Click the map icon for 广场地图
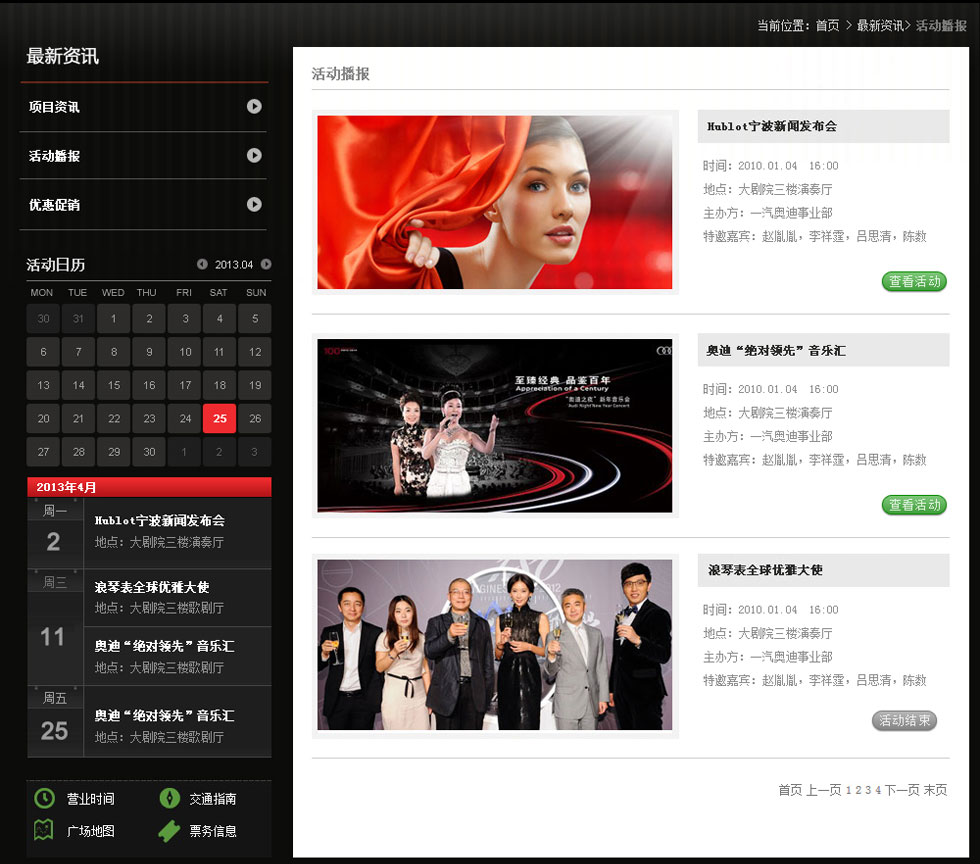This screenshot has width=980, height=864. coord(44,830)
